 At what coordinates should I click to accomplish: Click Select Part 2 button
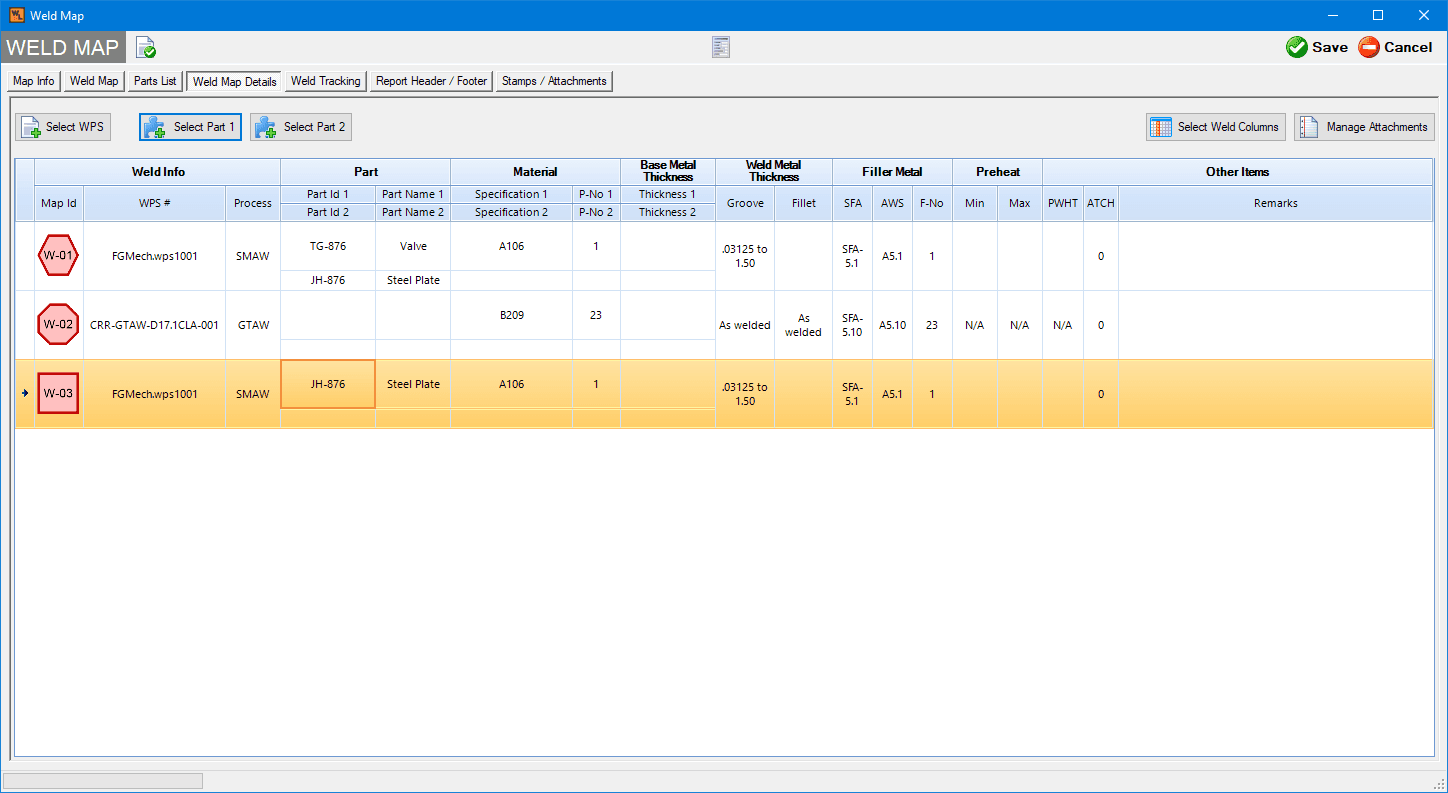pos(300,127)
